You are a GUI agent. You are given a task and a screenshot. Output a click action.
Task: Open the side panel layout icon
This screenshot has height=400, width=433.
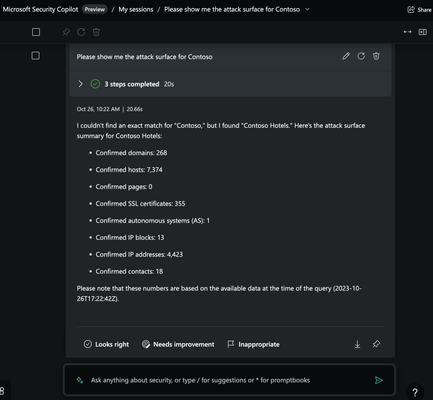423,32
